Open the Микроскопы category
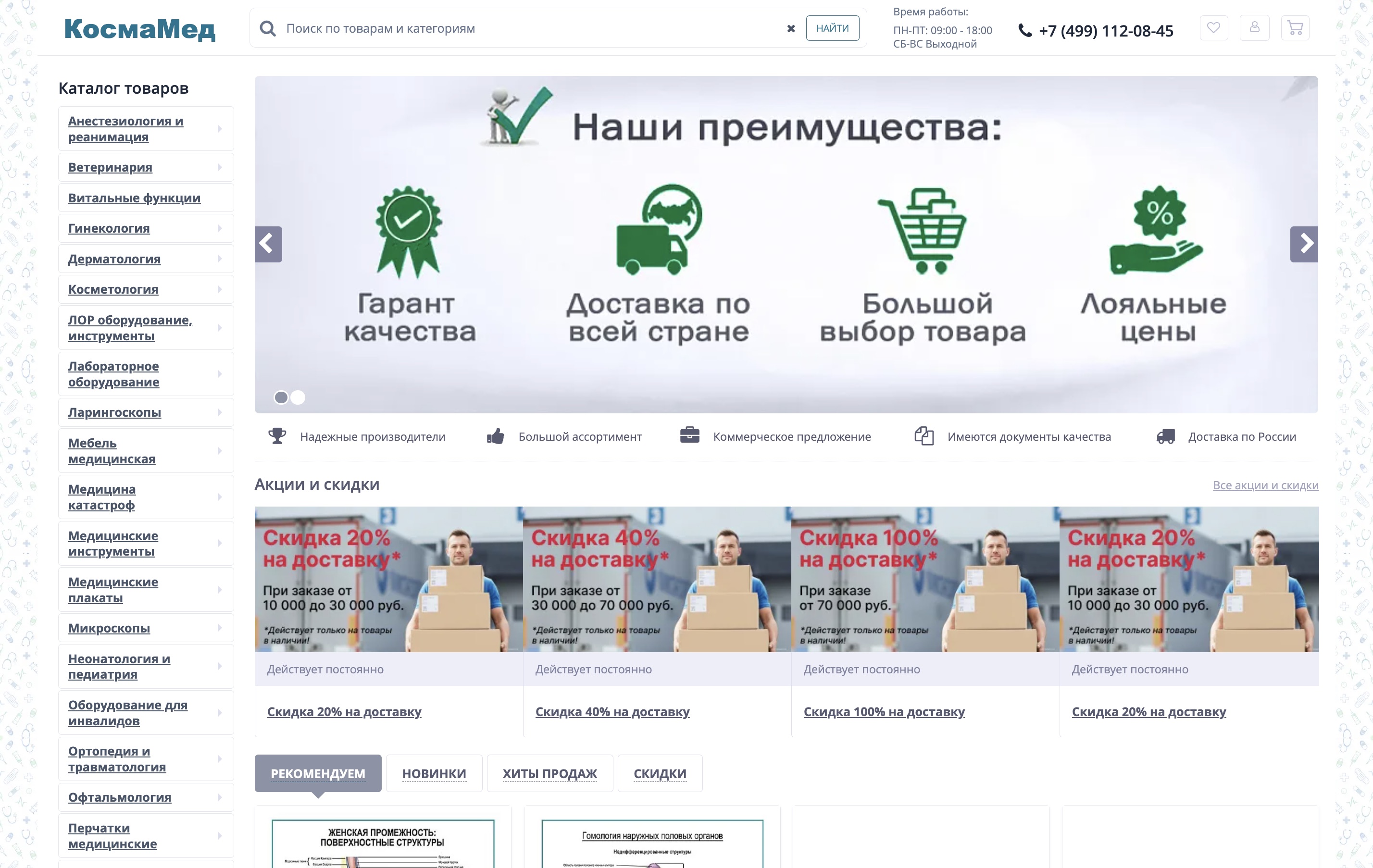 tap(109, 628)
